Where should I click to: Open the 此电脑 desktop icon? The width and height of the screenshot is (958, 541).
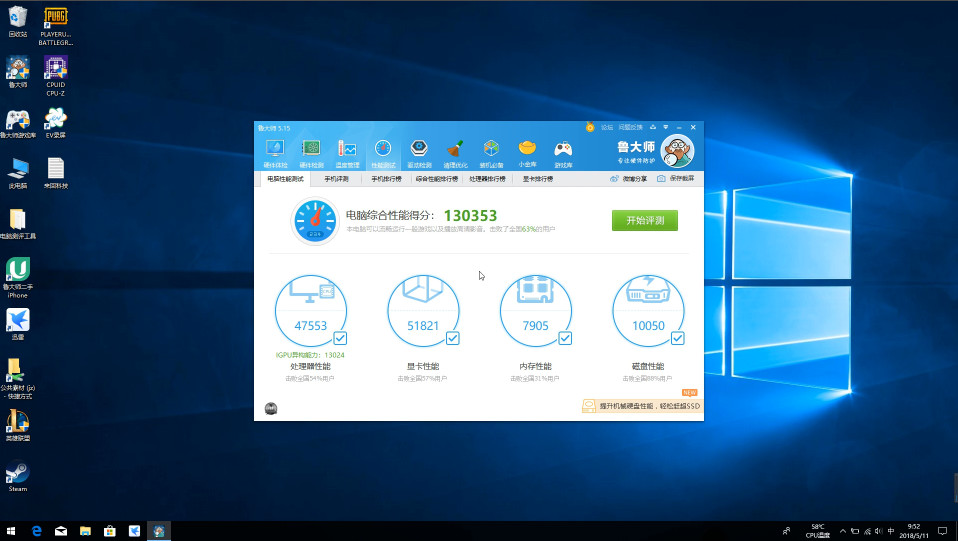(18, 173)
